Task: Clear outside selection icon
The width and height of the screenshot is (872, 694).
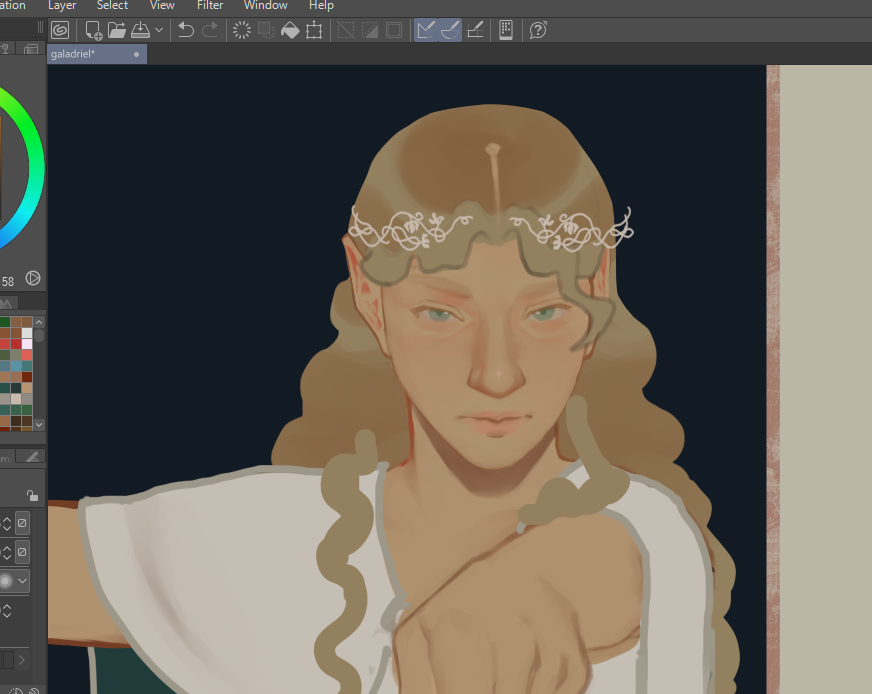Action: pyautogui.click(x=266, y=30)
